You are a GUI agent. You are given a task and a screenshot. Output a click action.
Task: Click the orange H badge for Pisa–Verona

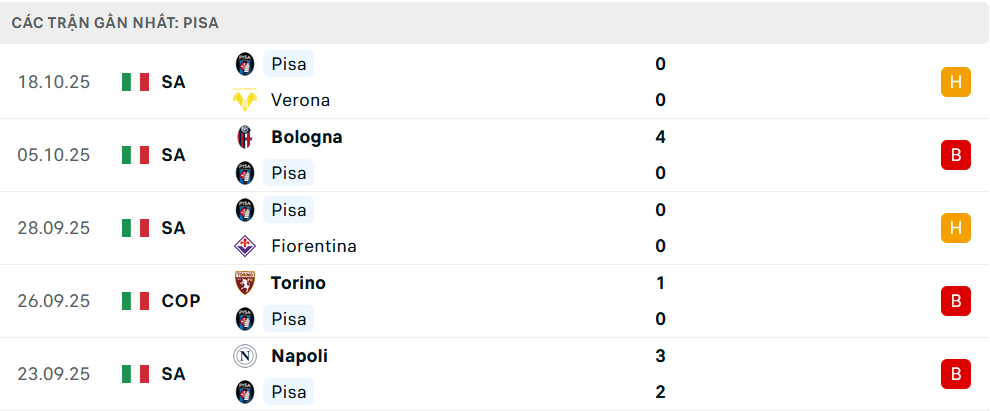click(x=956, y=82)
